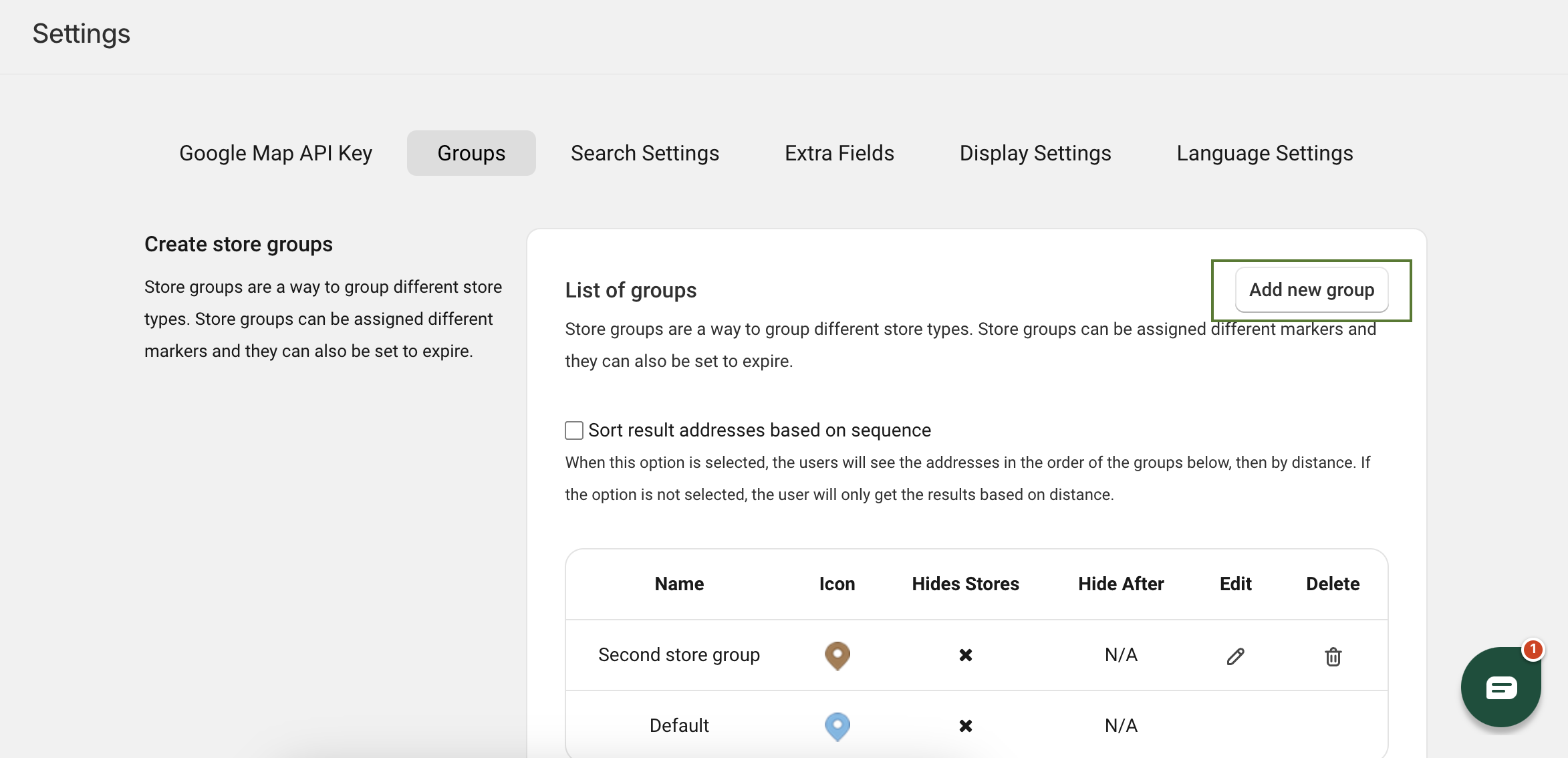This screenshot has height=758, width=1568.
Task: Click the Second store group name
Action: tap(679, 655)
